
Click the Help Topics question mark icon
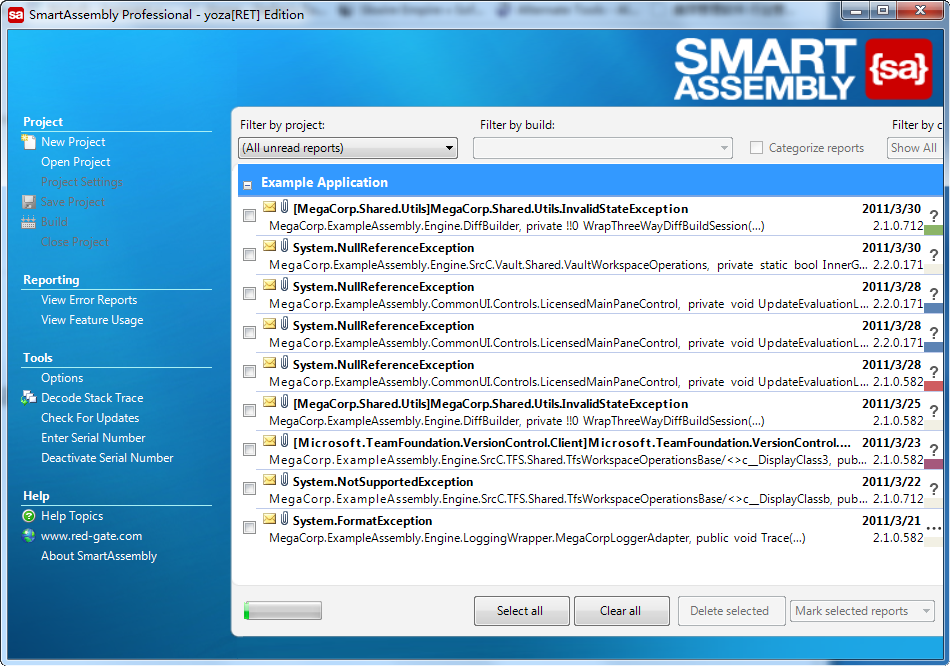click(28, 516)
